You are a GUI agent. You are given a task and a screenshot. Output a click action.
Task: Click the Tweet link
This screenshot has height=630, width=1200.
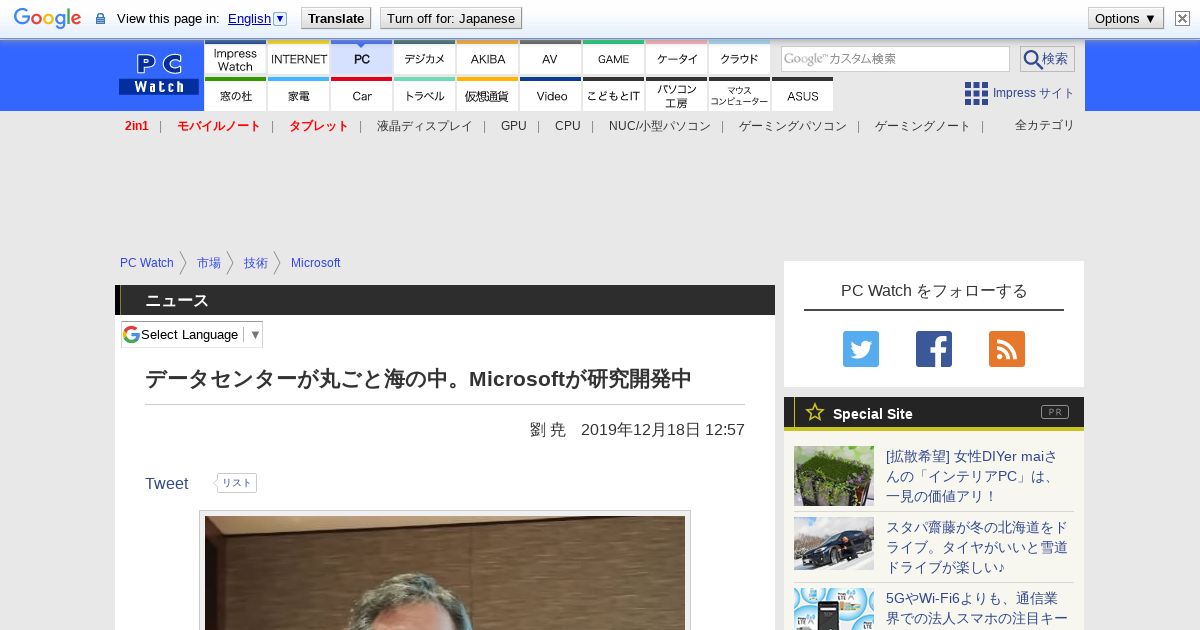click(x=166, y=484)
